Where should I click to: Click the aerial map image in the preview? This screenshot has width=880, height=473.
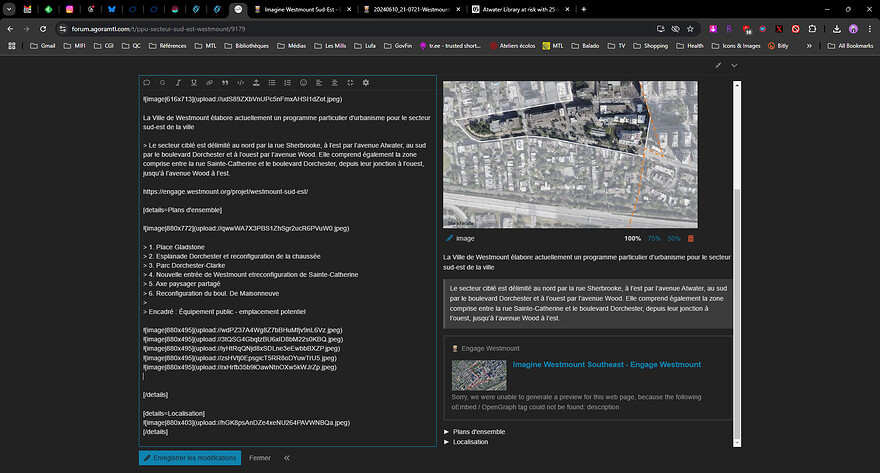point(570,154)
